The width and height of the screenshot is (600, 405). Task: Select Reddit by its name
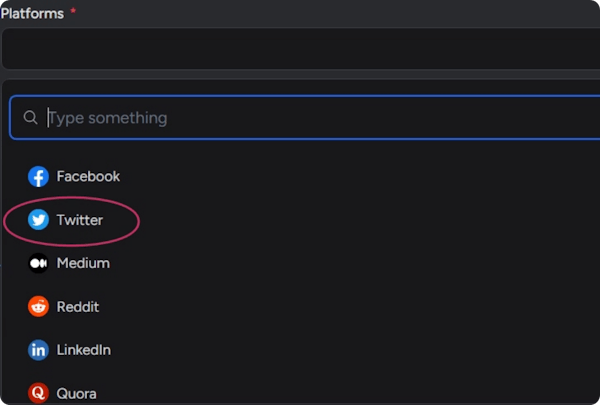(x=78, y=307)
